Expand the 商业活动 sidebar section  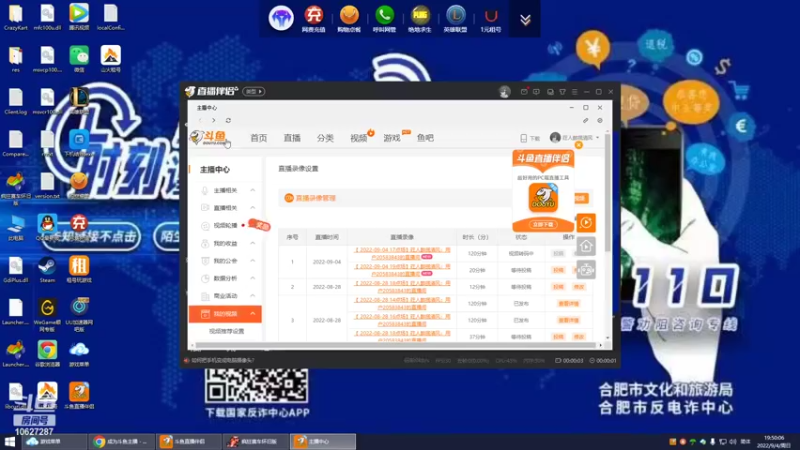pyautogui.click(x=227, y=296)
